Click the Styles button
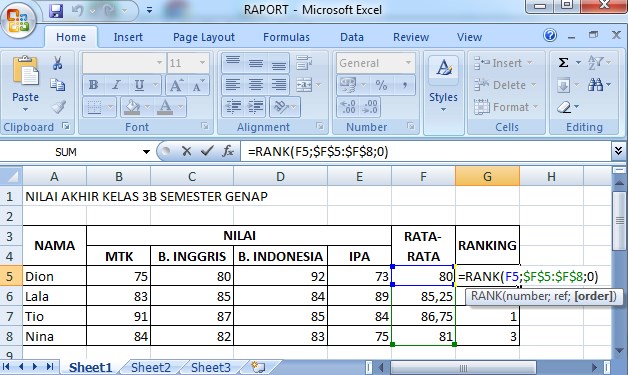Image resolution: width=628 pixels, height=375 pixels. [443, 85]
